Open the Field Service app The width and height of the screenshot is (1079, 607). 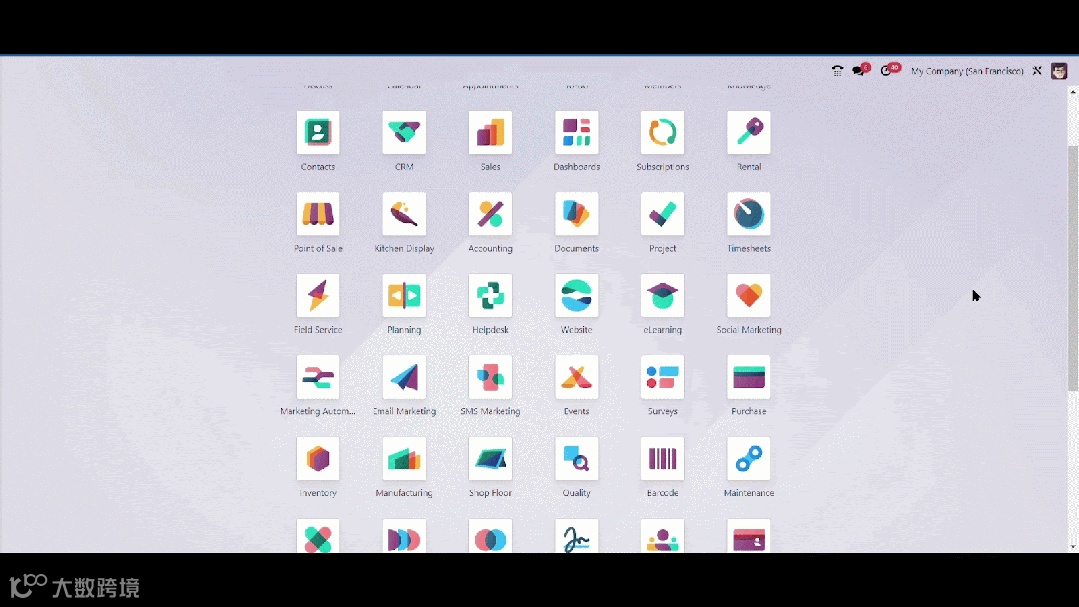point(318,295)
